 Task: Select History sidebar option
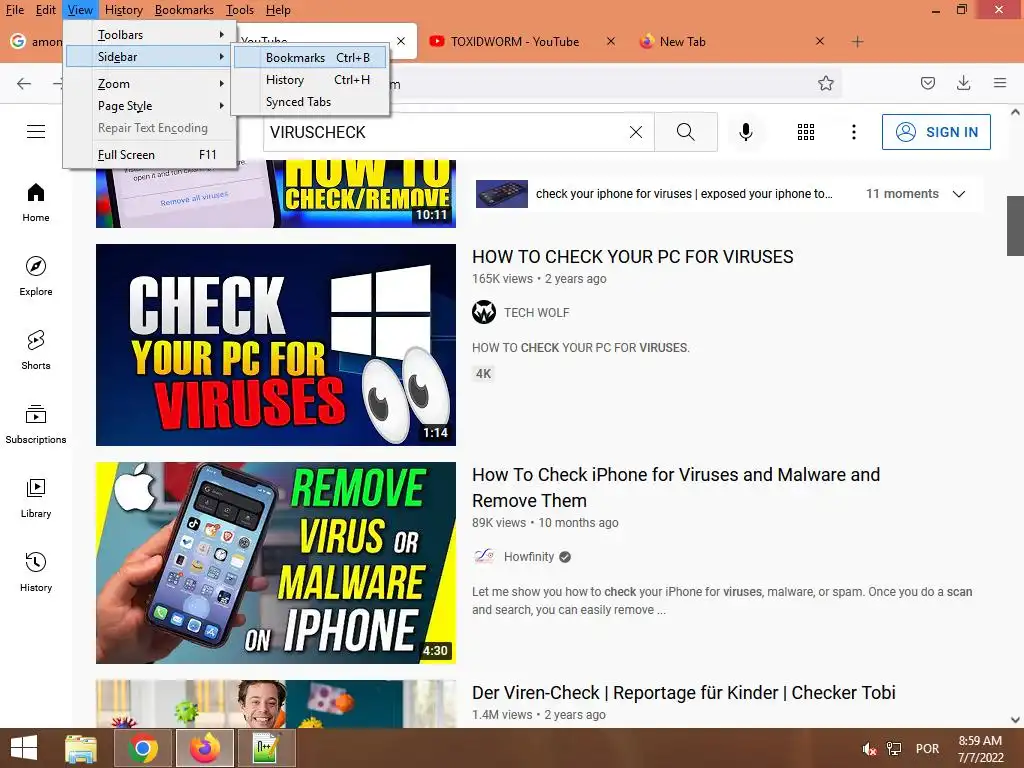click(310, 80)
